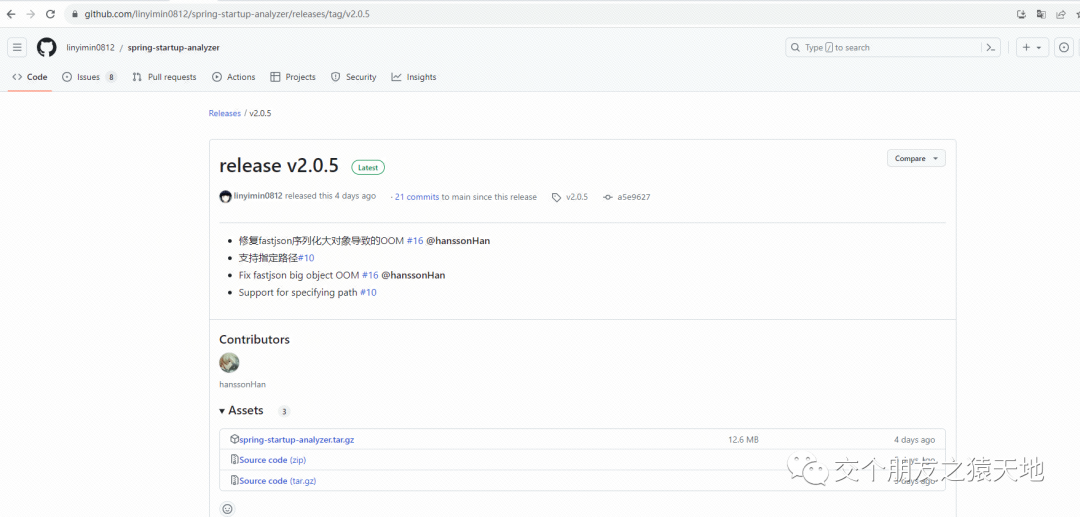This screenshot has width=1080, height=517.
Task: Click the GitHub octocat logo
Action: coord(46,48)
